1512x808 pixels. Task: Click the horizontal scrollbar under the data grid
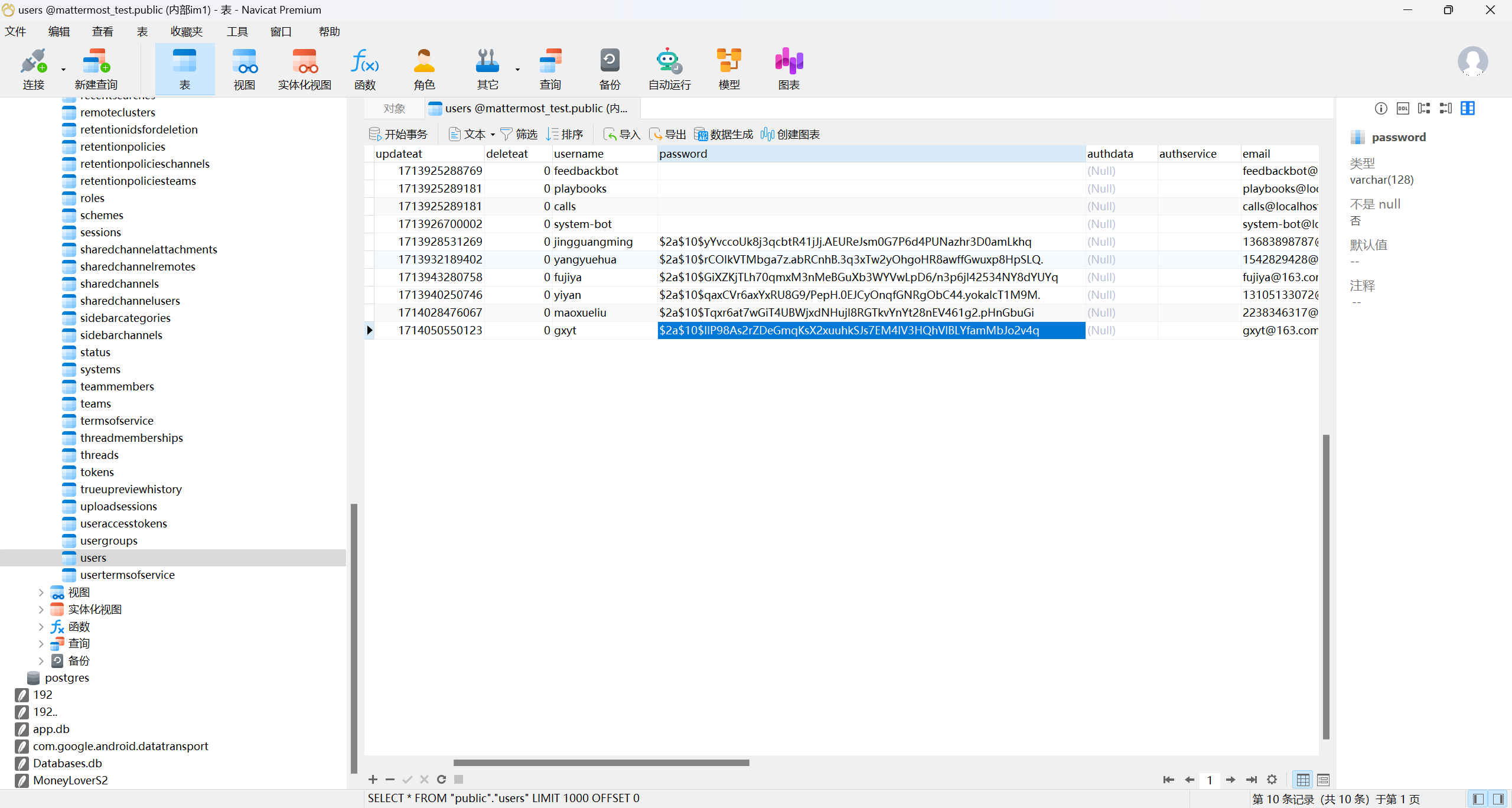pyautogui.click(x=601, y=763)
